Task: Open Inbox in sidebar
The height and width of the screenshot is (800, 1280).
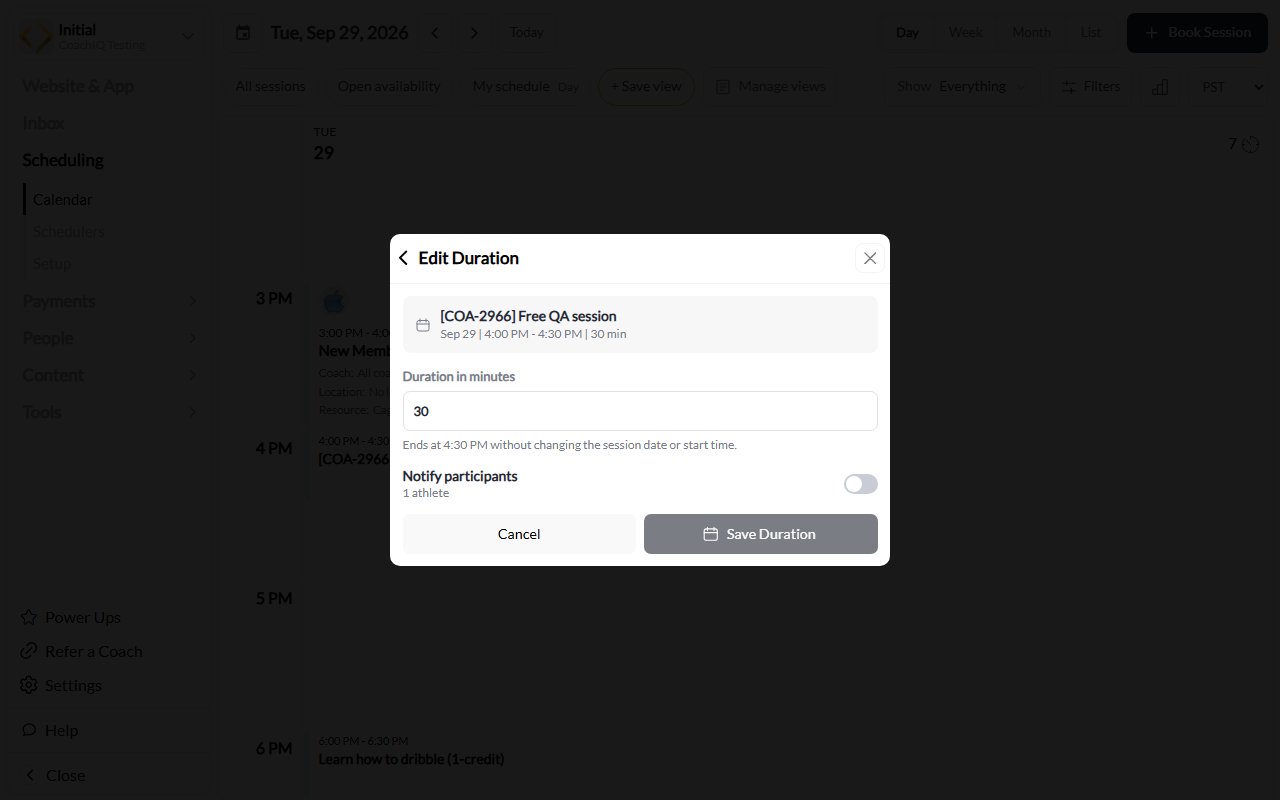Action: click(43, 123)
